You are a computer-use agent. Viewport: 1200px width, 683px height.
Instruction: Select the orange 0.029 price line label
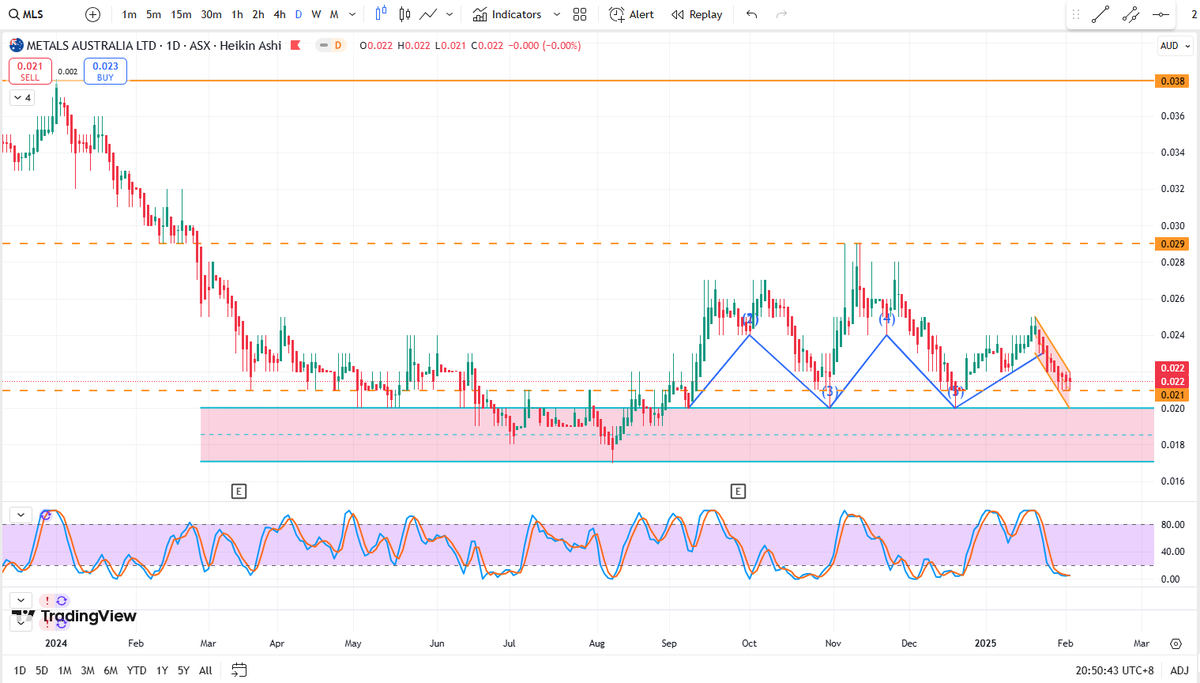[x=1170, y=244]
